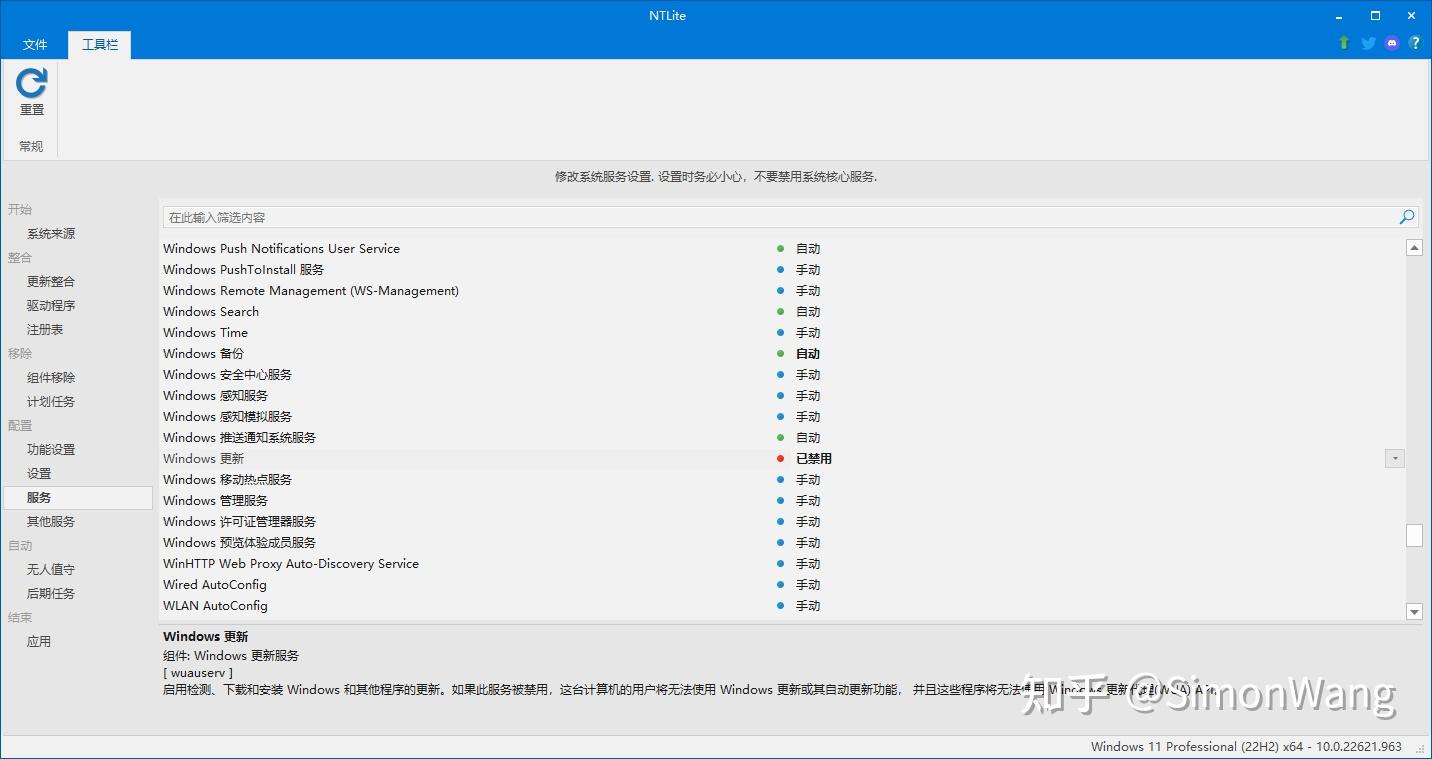Click the magnifier search icon in the filter bar

(x=1406, y=216)
